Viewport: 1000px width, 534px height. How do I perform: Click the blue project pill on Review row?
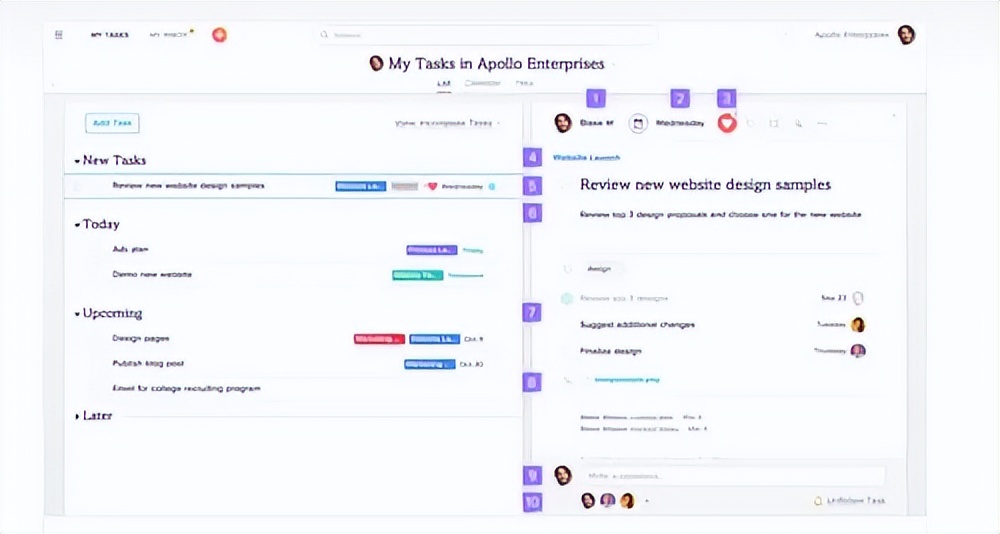[360, 186]
